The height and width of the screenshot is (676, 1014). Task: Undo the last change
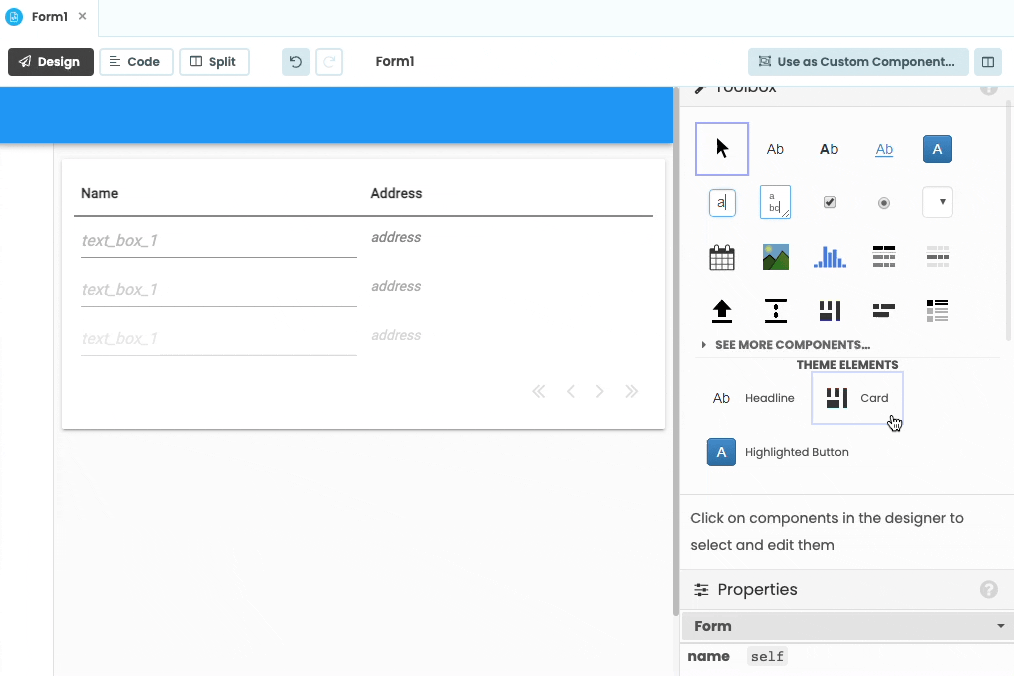pos(296,61)
